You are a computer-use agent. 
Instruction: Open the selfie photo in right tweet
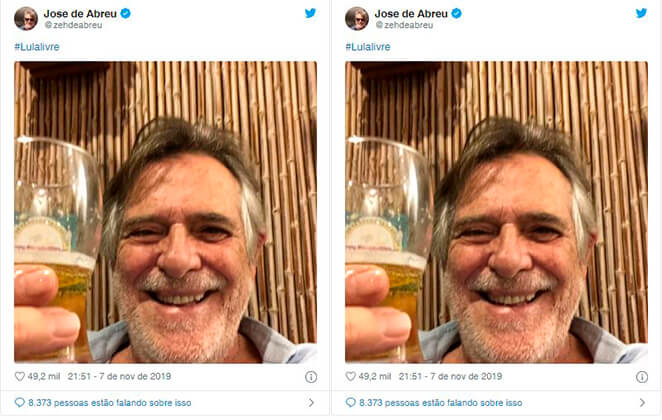(x=497, y=211)
